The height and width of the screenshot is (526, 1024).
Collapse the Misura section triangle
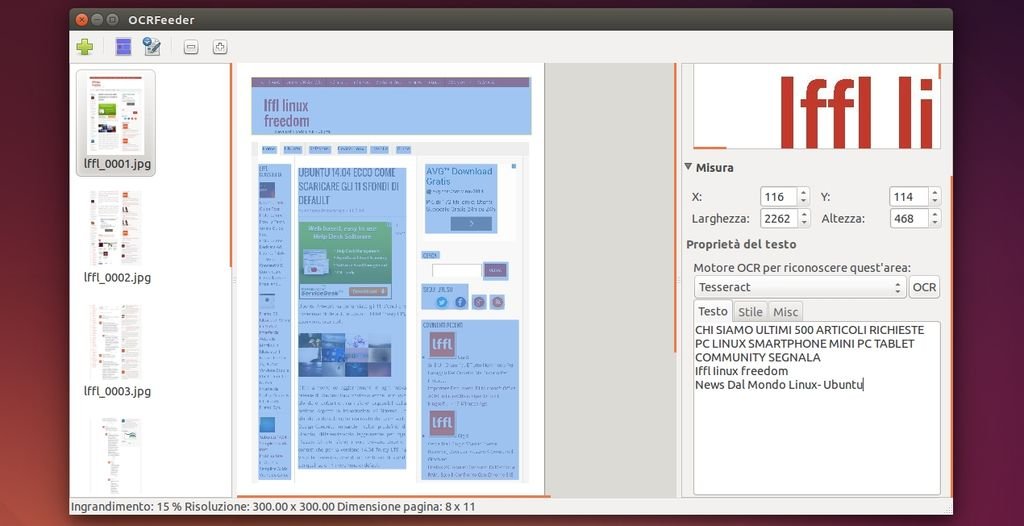[688, 167]
